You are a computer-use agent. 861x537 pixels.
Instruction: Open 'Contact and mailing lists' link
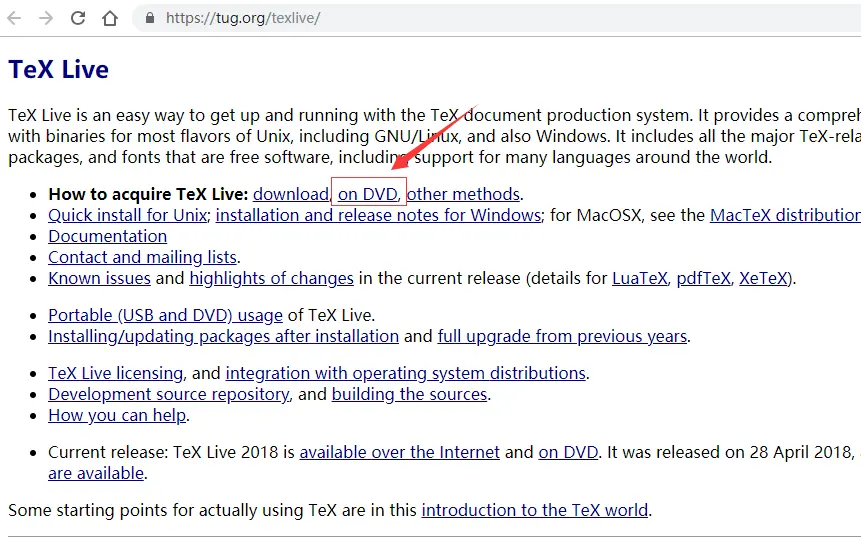point(142,258)
